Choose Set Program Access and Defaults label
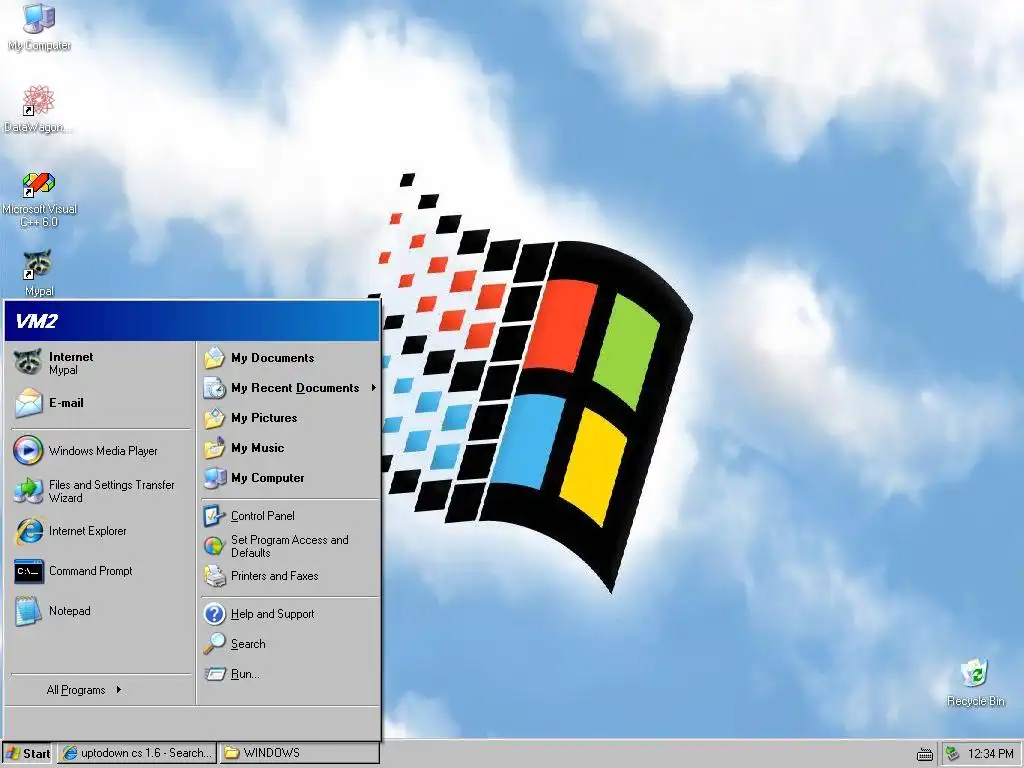The width and height of the screenshot is (1024, 768). (289, 546)
